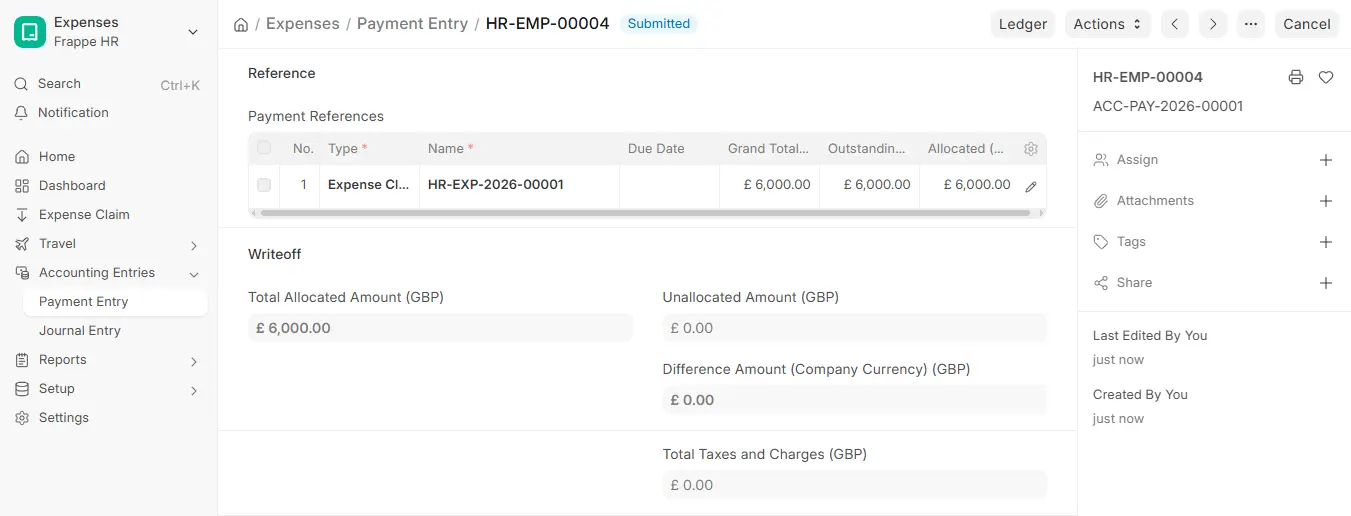Collapse the Accounting Entries section chevron

[x=194, y=274]
